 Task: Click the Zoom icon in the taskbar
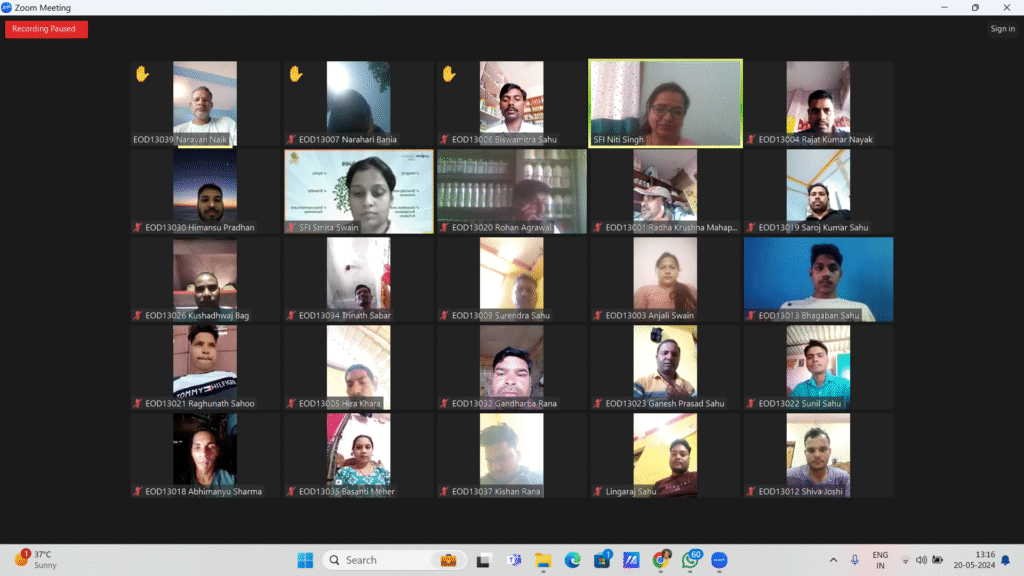(719, 560)
